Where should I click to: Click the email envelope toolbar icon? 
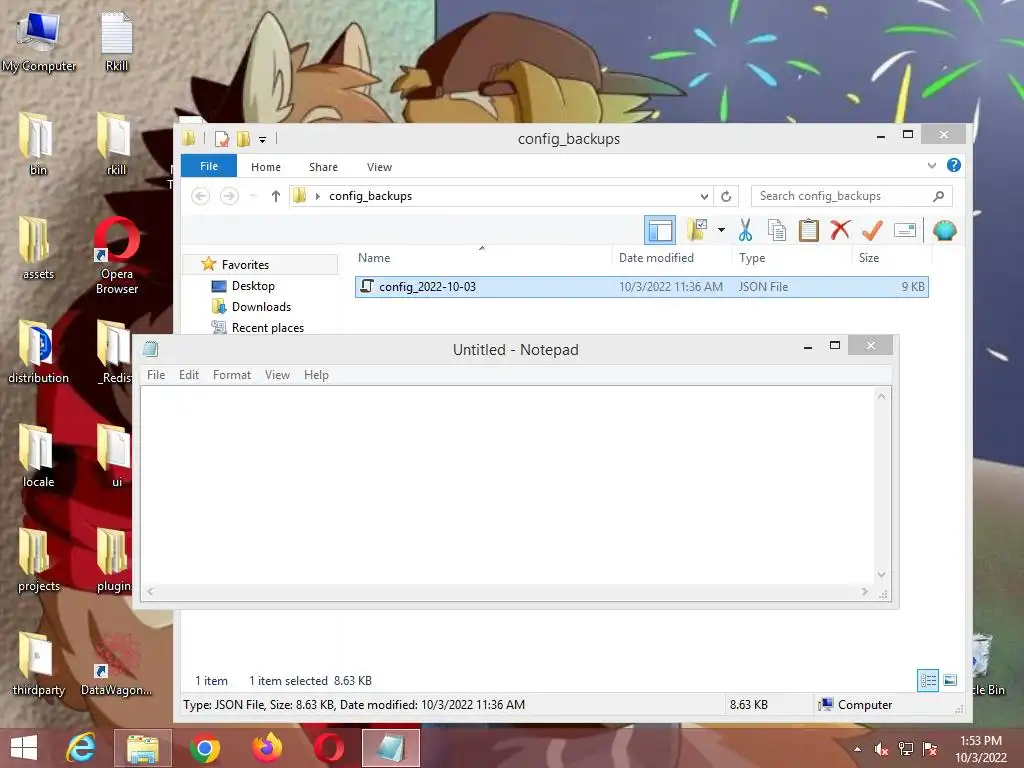tap(904, 230)
